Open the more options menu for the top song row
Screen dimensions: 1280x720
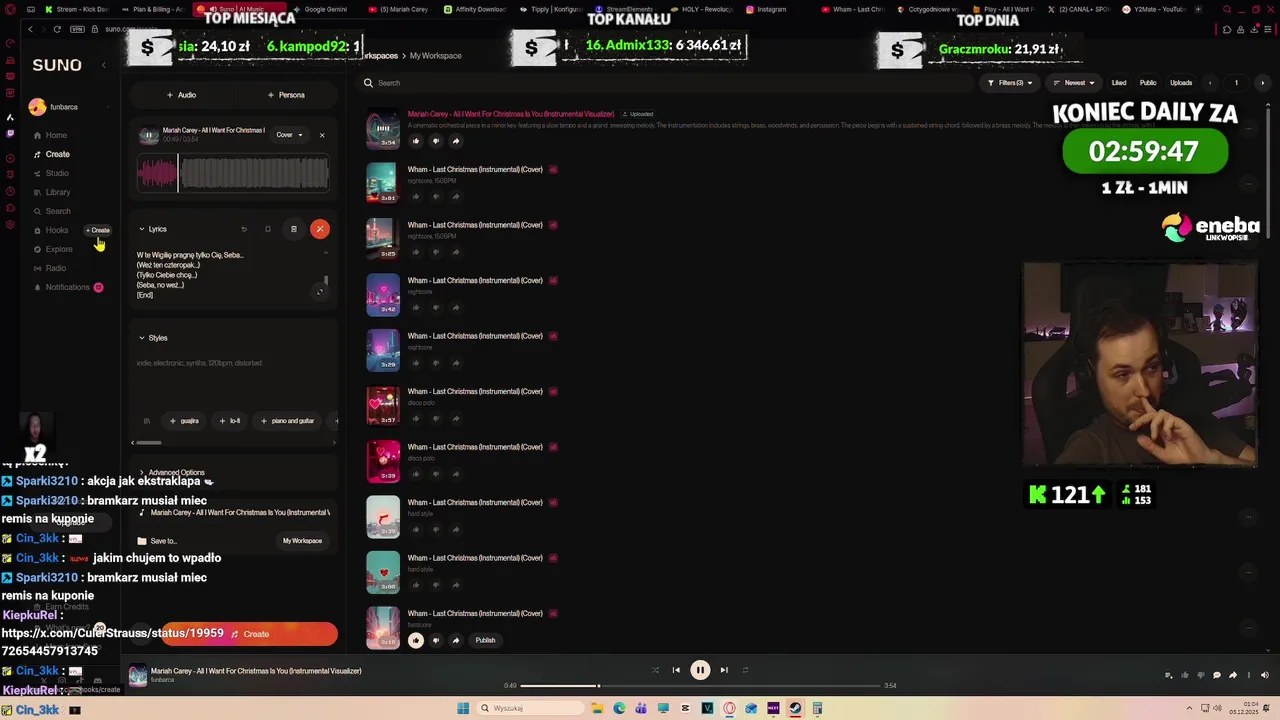1250,129
